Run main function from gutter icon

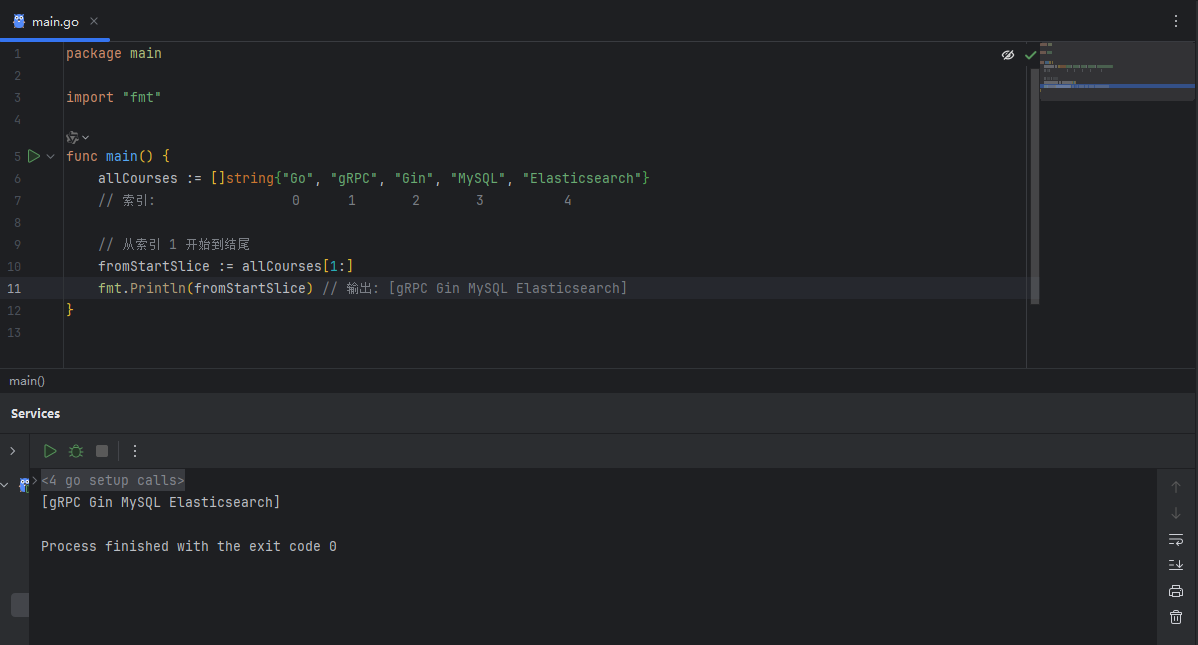point(34,156)
